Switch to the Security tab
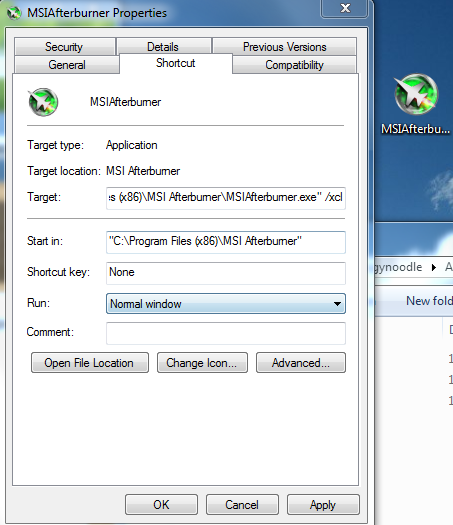The height and width of the screenshot is (525, 453). [x=65, y=47]
